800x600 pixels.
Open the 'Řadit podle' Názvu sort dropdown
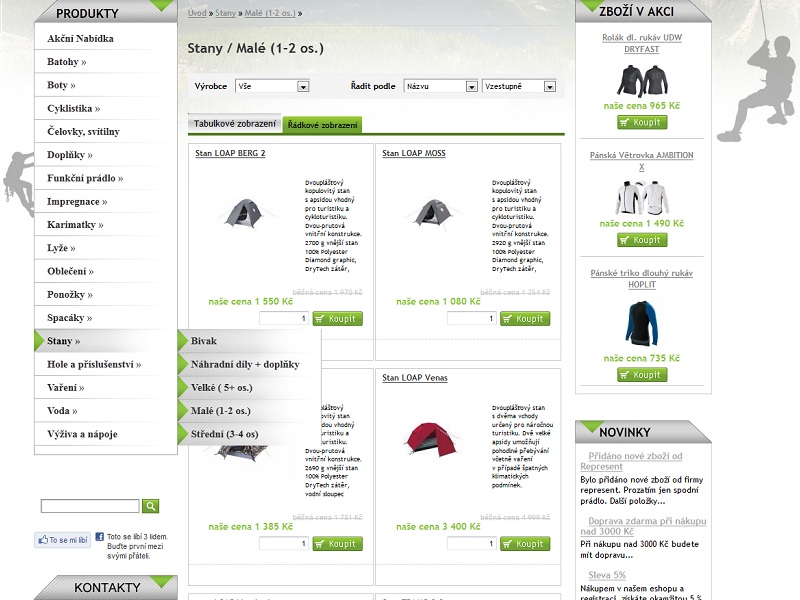pos(441,87)
